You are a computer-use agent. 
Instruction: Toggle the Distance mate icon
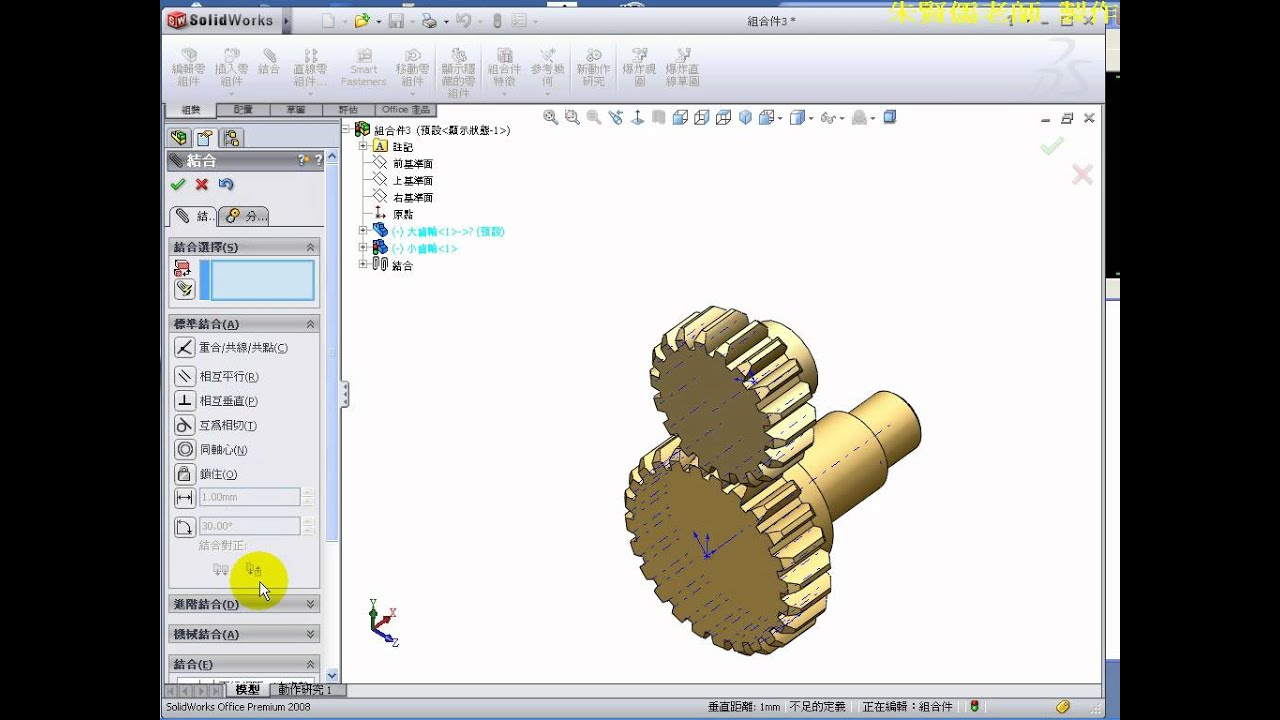(185, 497)
